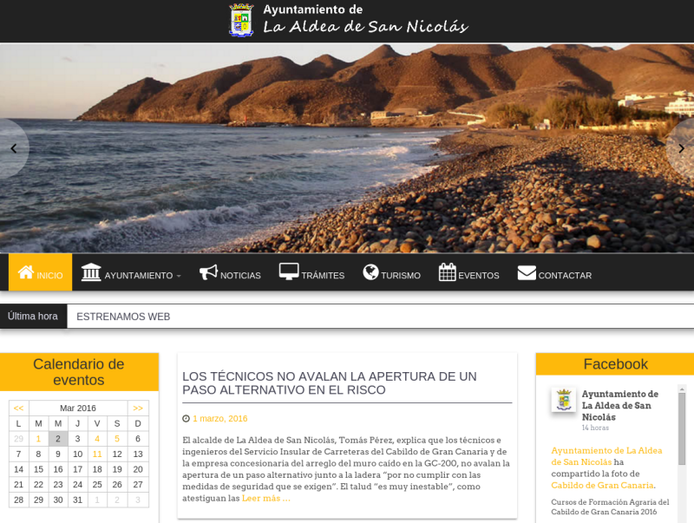Click the Contactar envelope icon

pyautogui.click(x=527, y=272)
